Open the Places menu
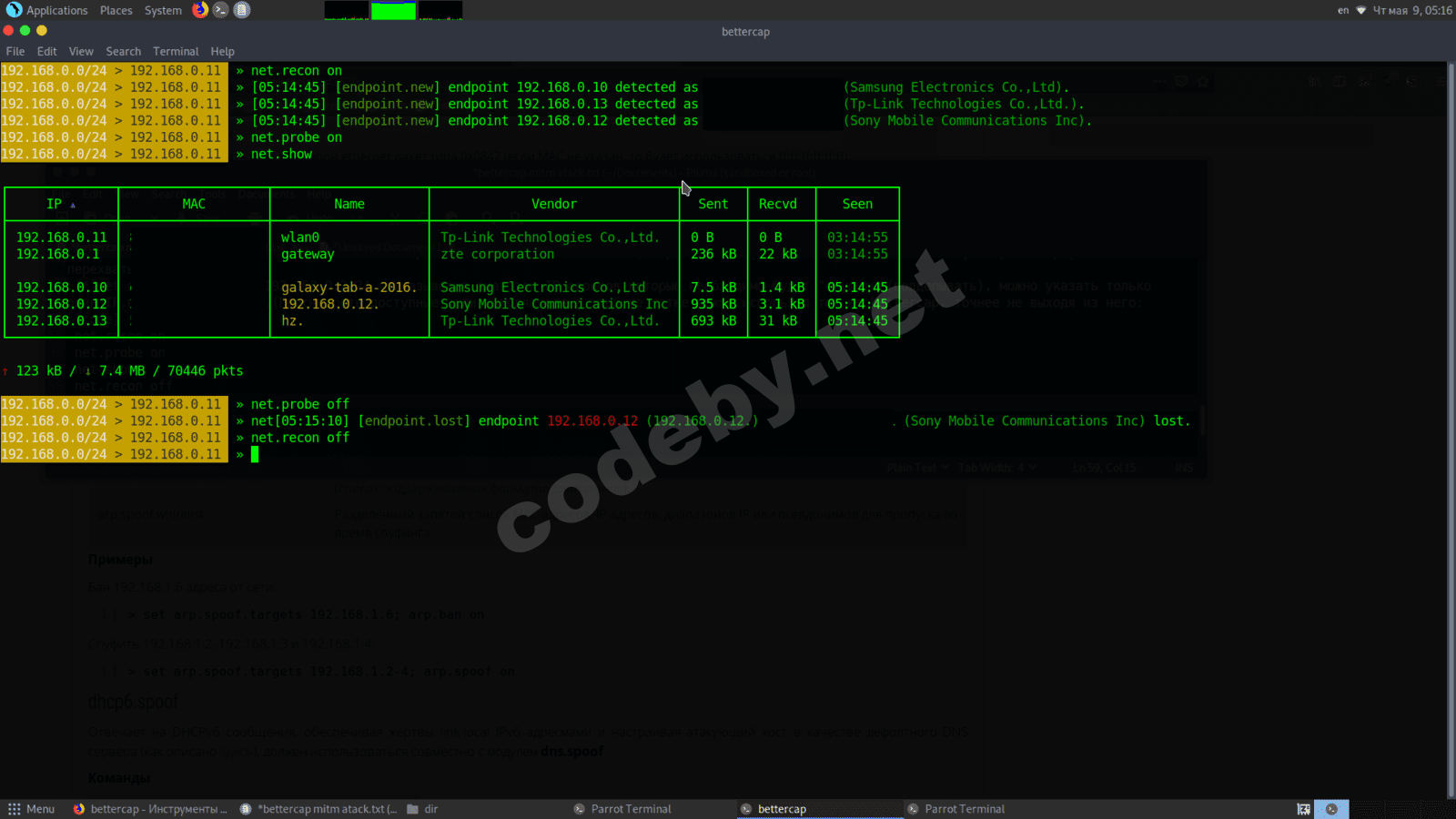The height and width of the screenshot is (819, 1456). [116, 10]
